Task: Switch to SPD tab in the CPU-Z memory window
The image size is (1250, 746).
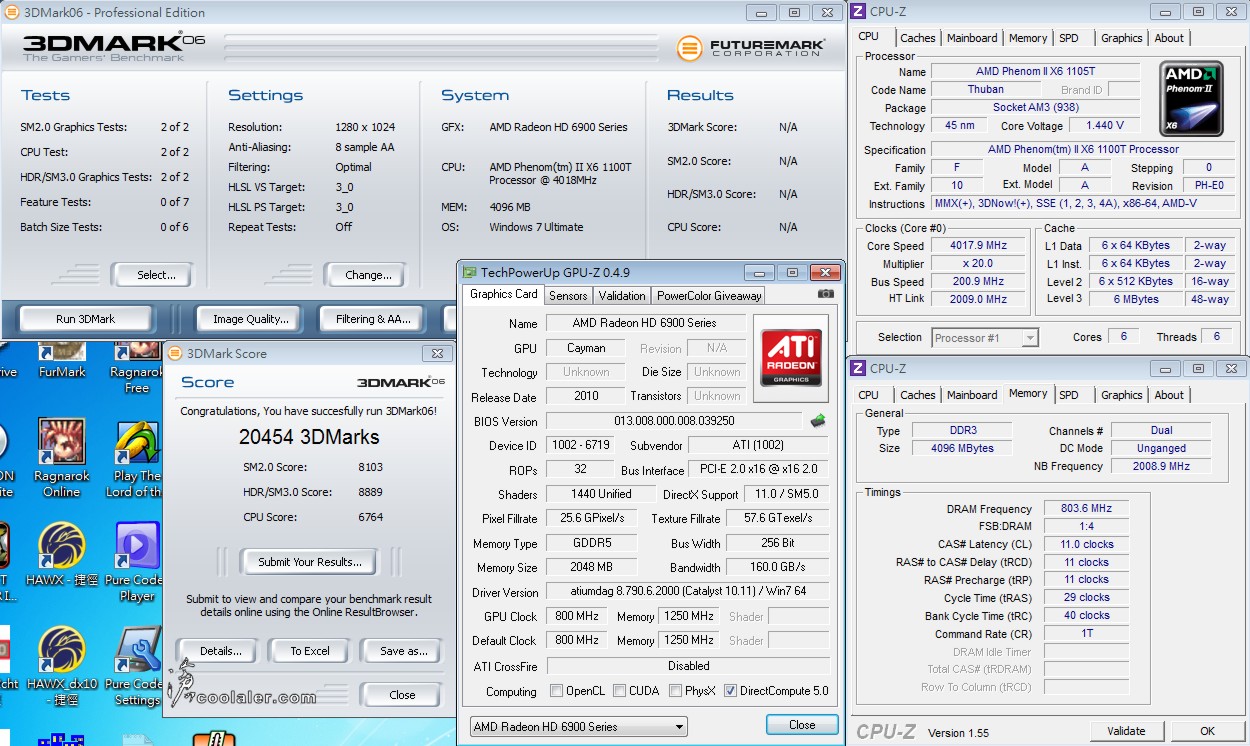Action: (x=1069, y=395)
